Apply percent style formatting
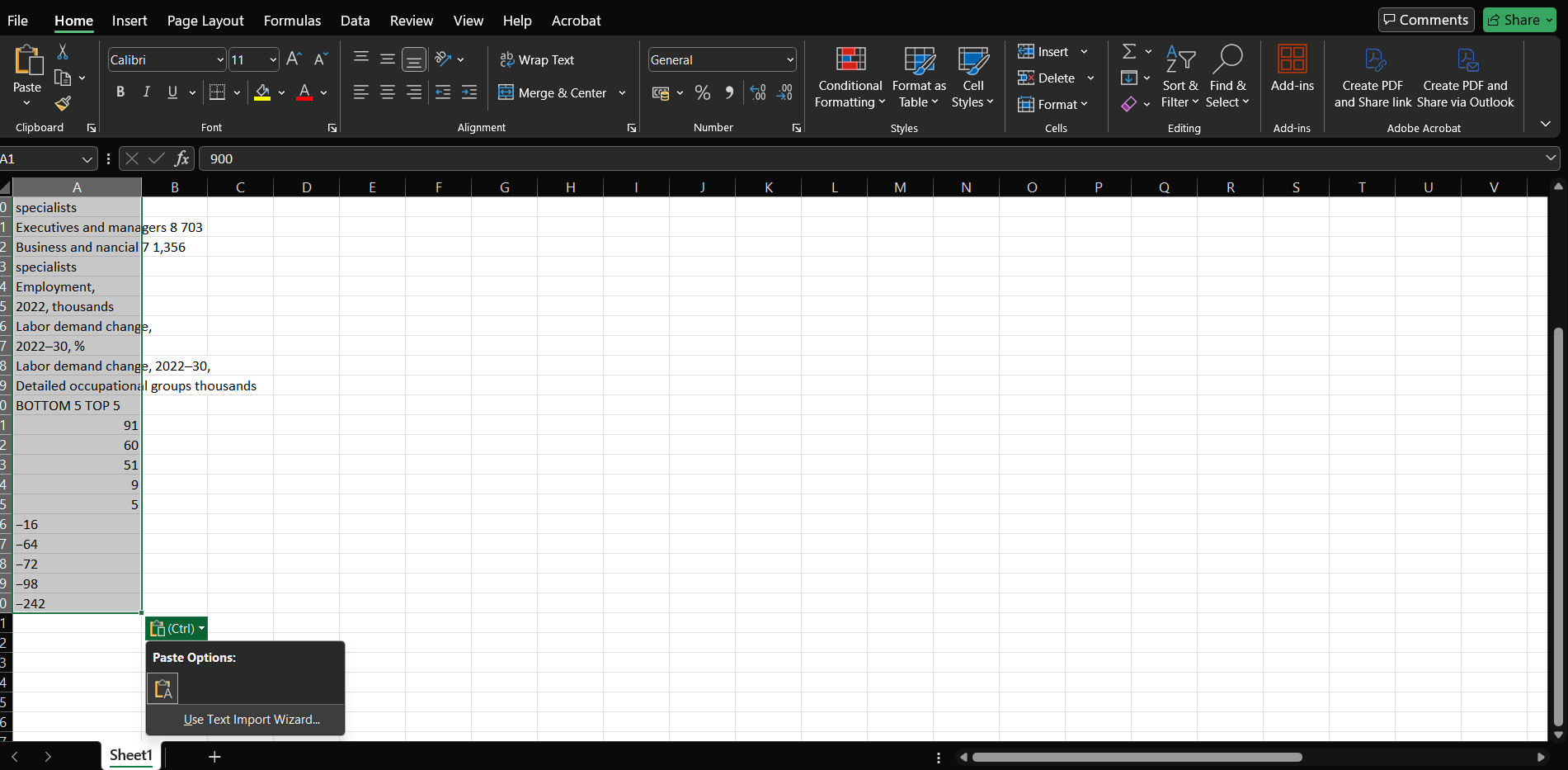Viewport: 1568px width, 770px height. [x=702, y=92]
